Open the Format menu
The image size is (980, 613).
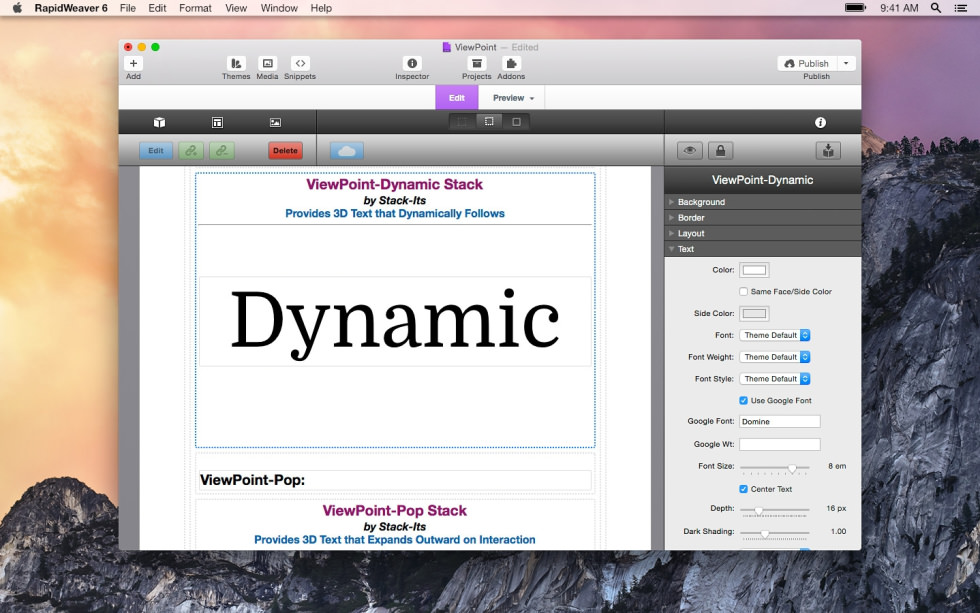[195, 8]
